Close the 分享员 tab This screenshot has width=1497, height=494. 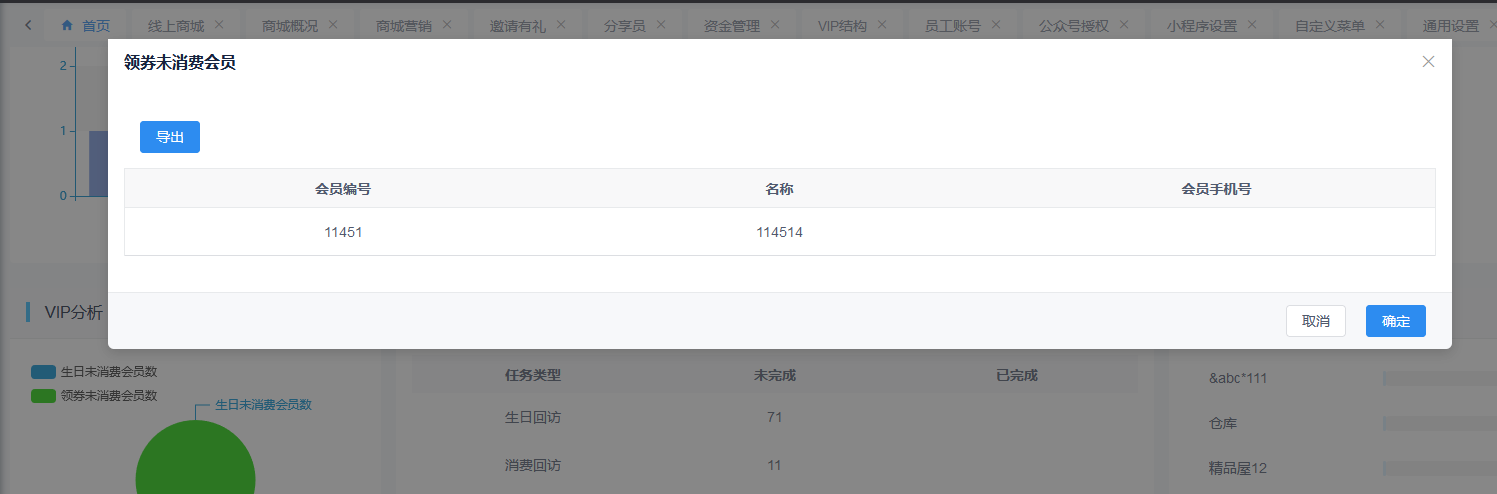pyautogui.click(x=661, y=24)
